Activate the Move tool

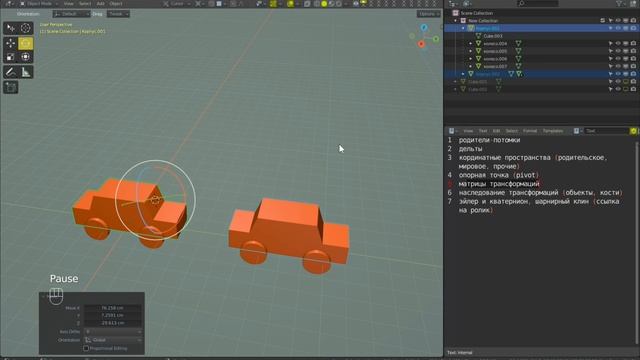coord(11,43)
